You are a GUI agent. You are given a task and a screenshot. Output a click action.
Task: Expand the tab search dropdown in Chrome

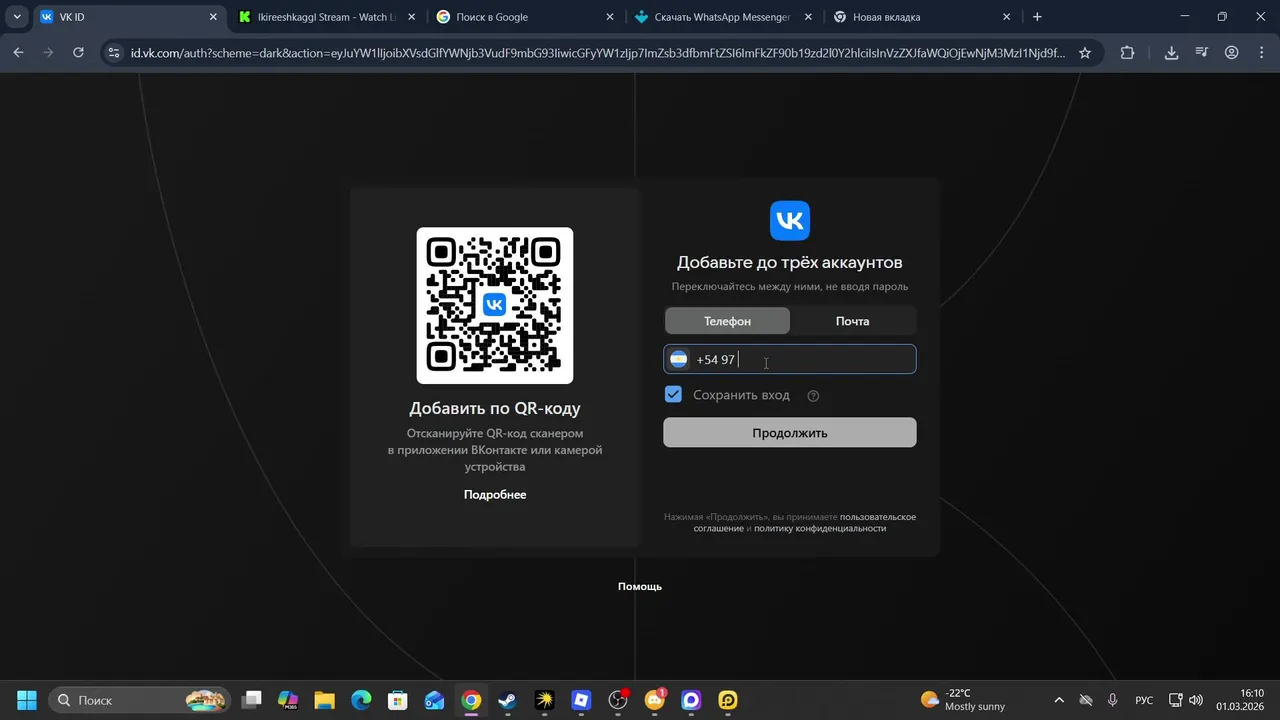point(17,17)
